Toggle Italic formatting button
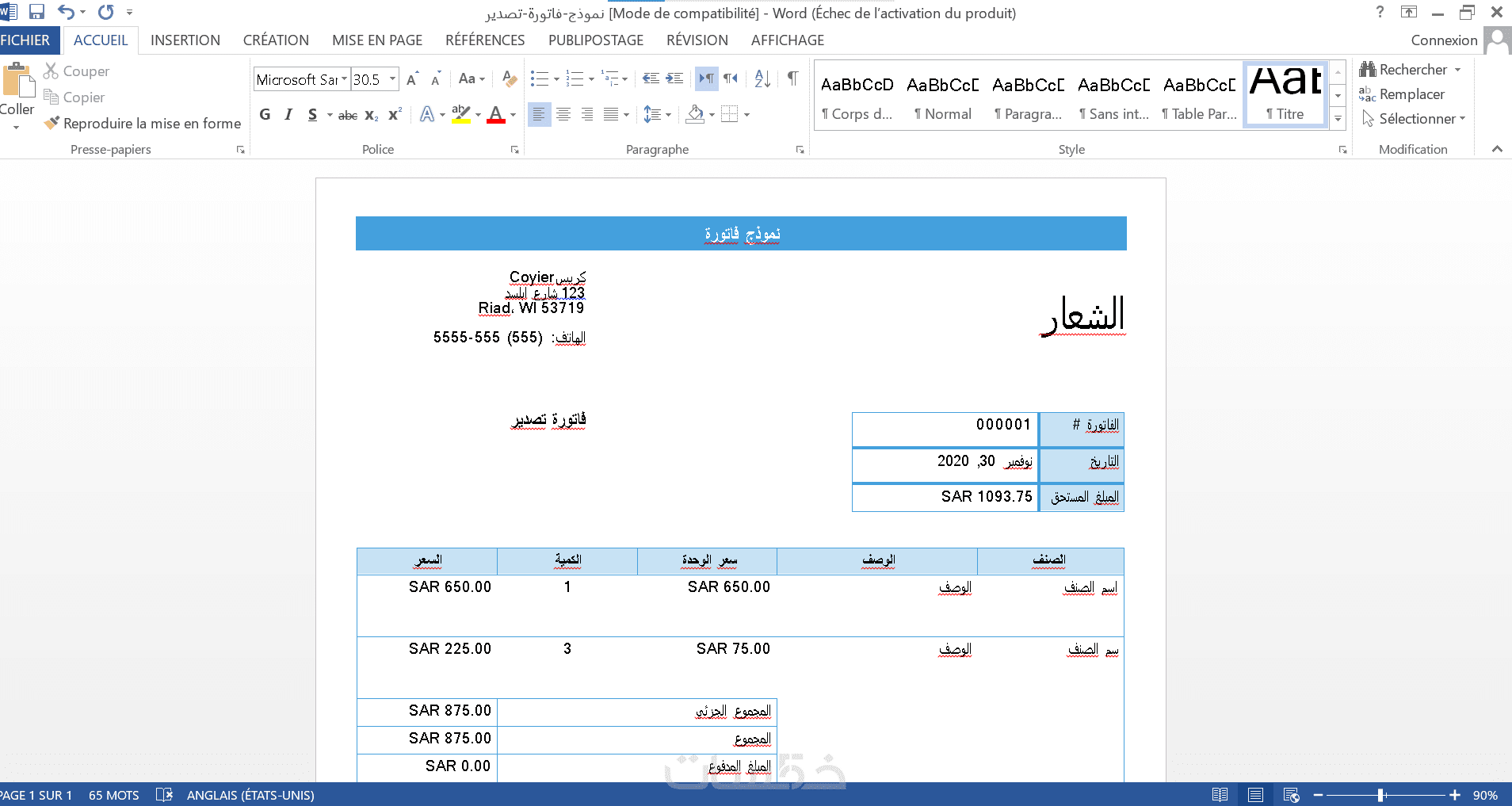Viewport: 1512px width, 806px height. 288,114
